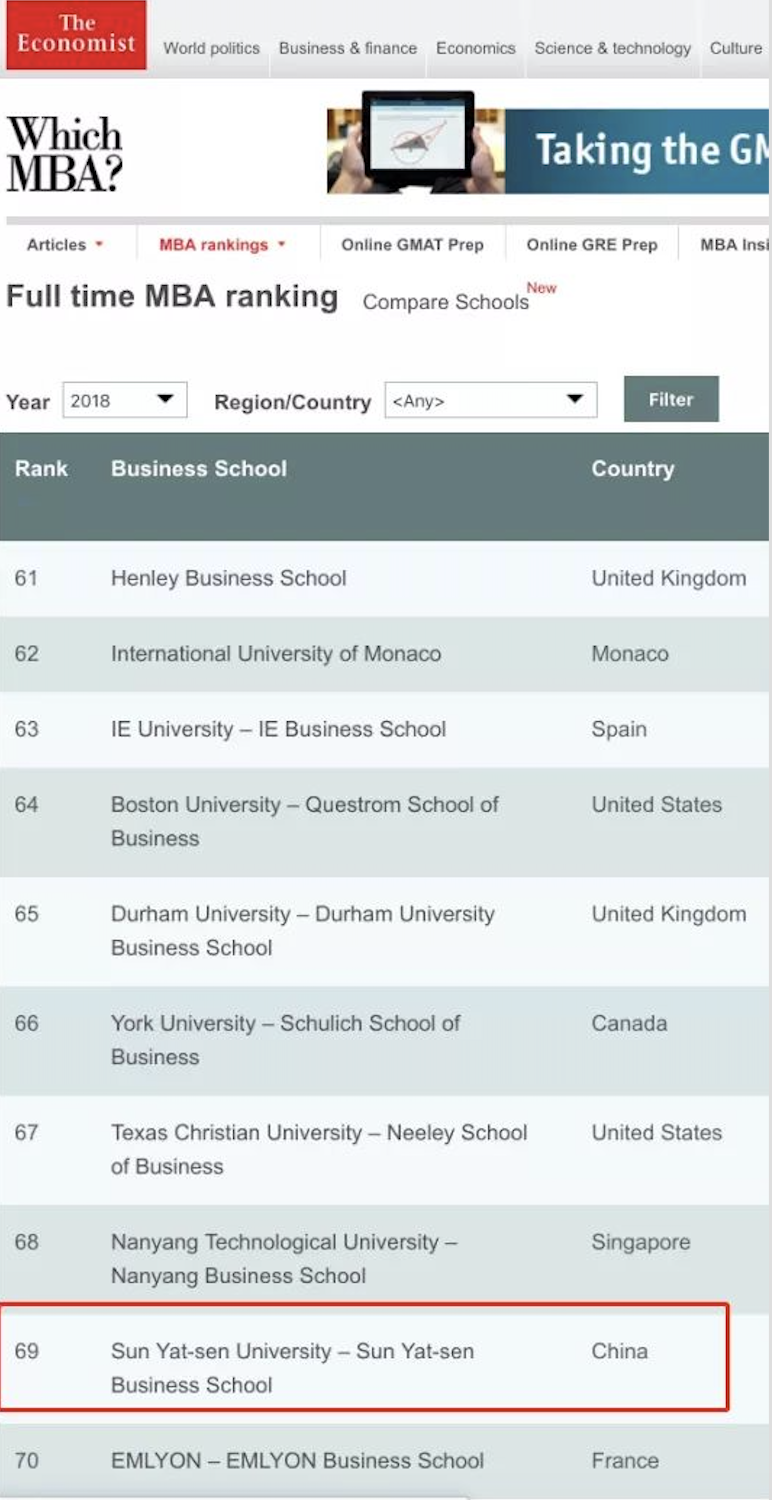Switch to Online GRE Prep tab
Screen dimensions: 772x1500
592,245
